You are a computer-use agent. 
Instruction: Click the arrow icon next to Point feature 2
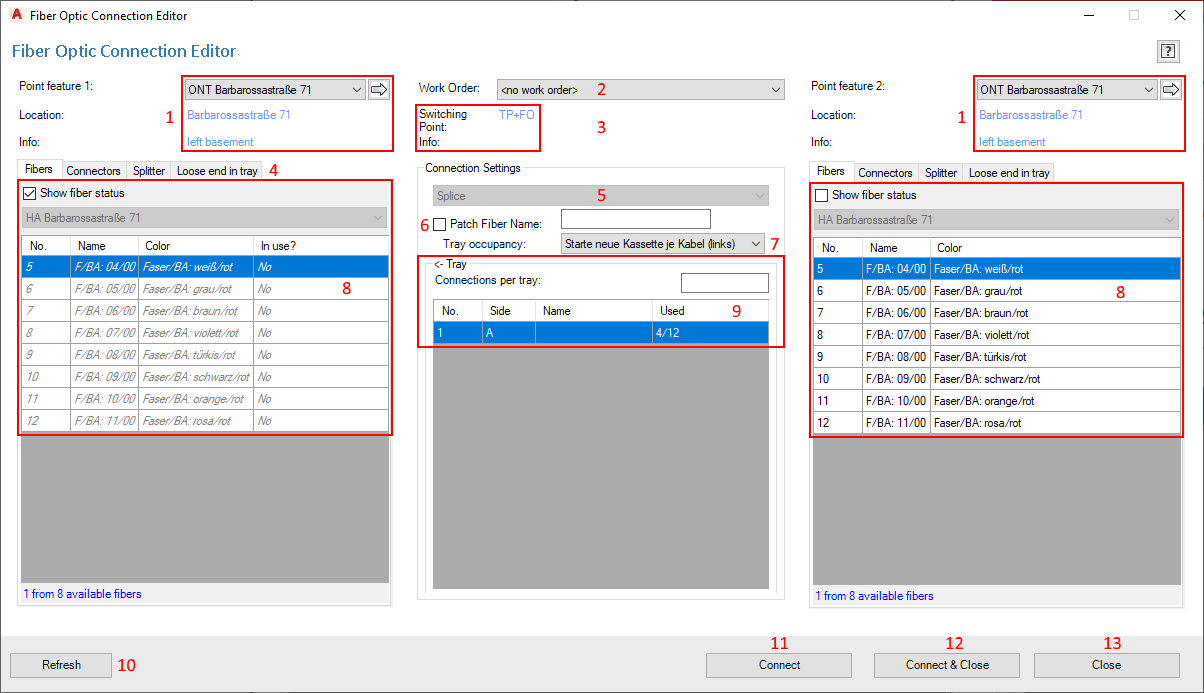(1170, 90)
